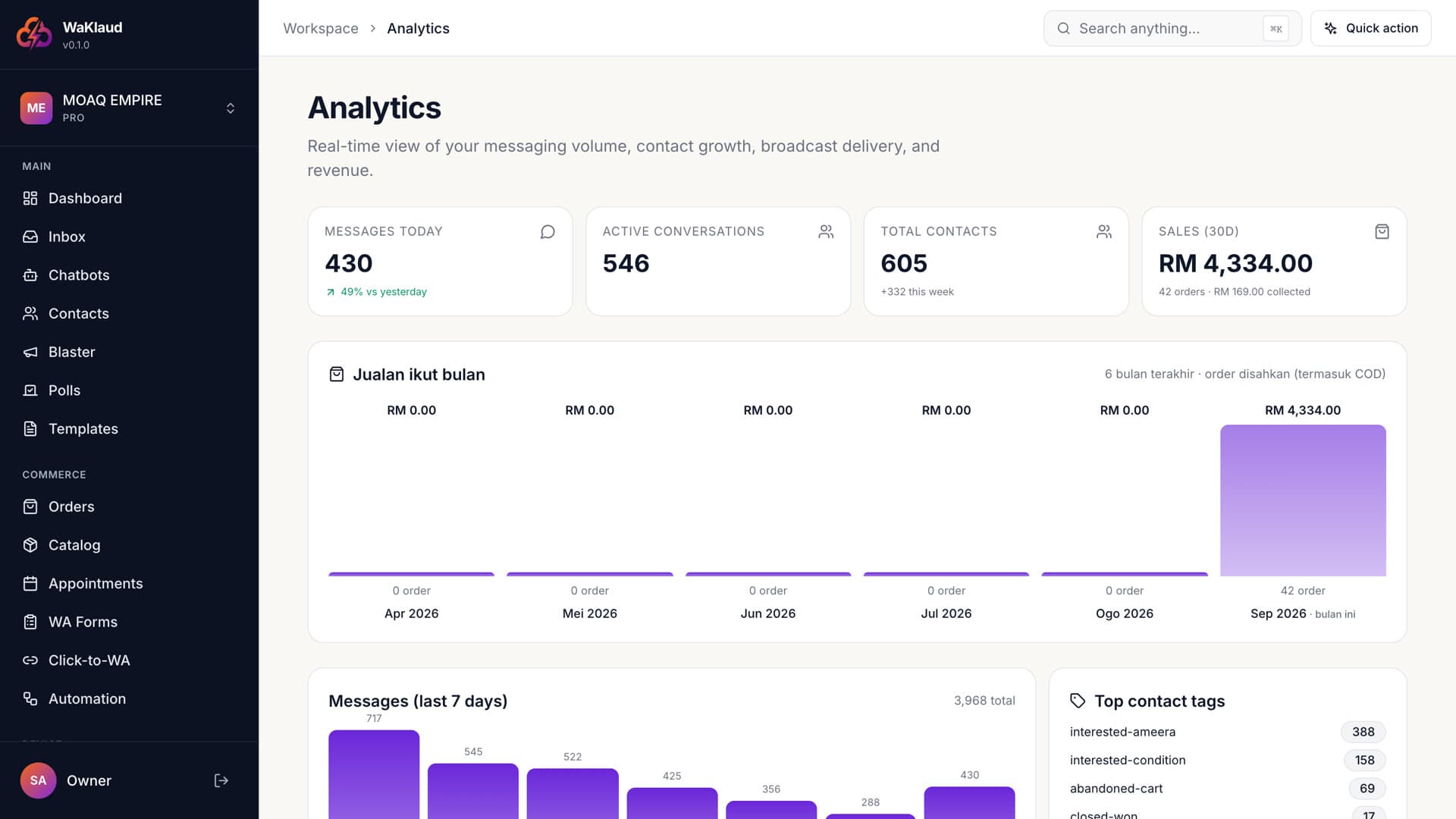The height and width of the screenshot is (819, 1456).
Task: Click the Click-to-WA link icon
Action: coord(30,661)
